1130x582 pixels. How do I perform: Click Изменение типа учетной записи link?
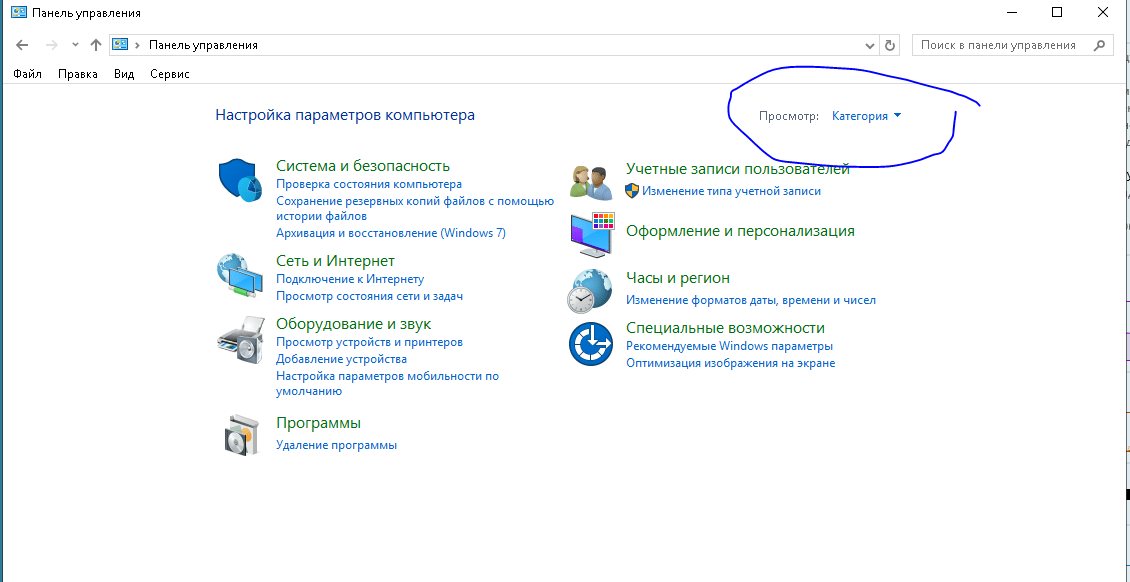click(731, 191)
